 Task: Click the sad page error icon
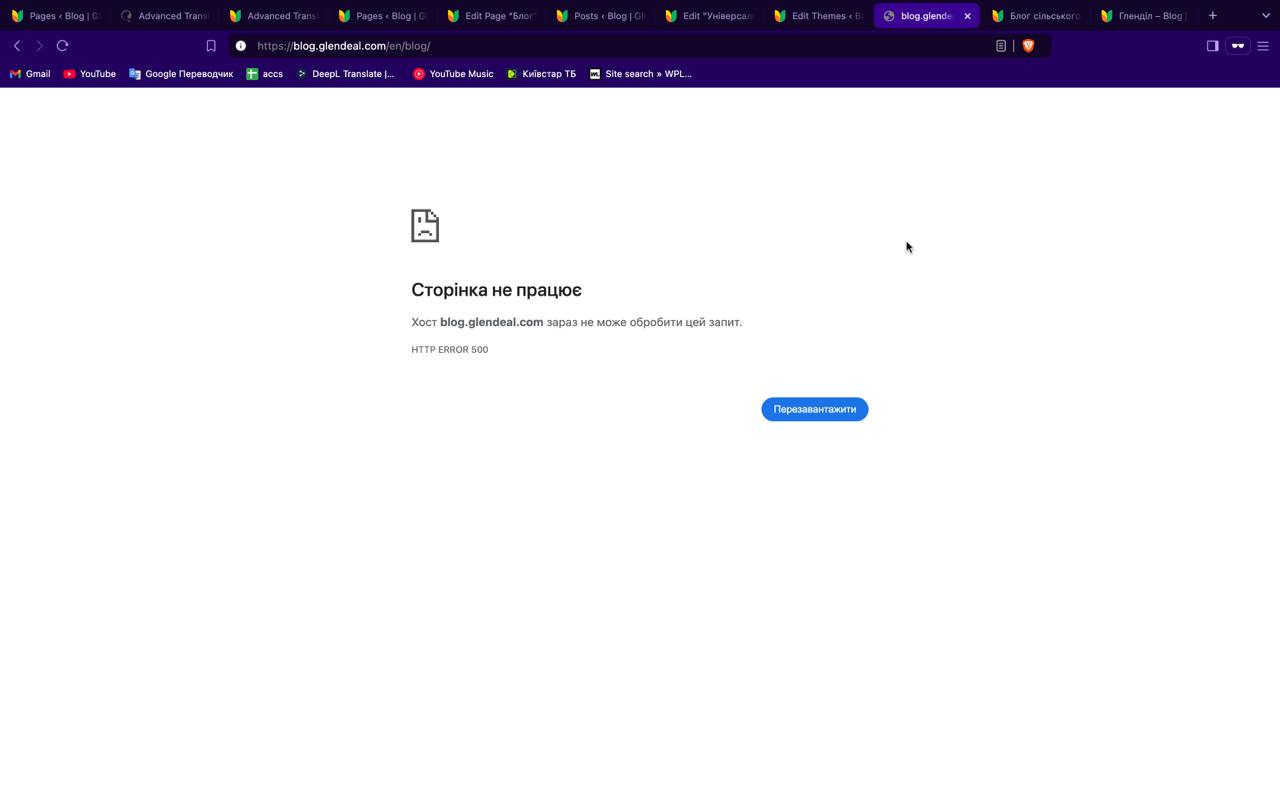[425, 225]
